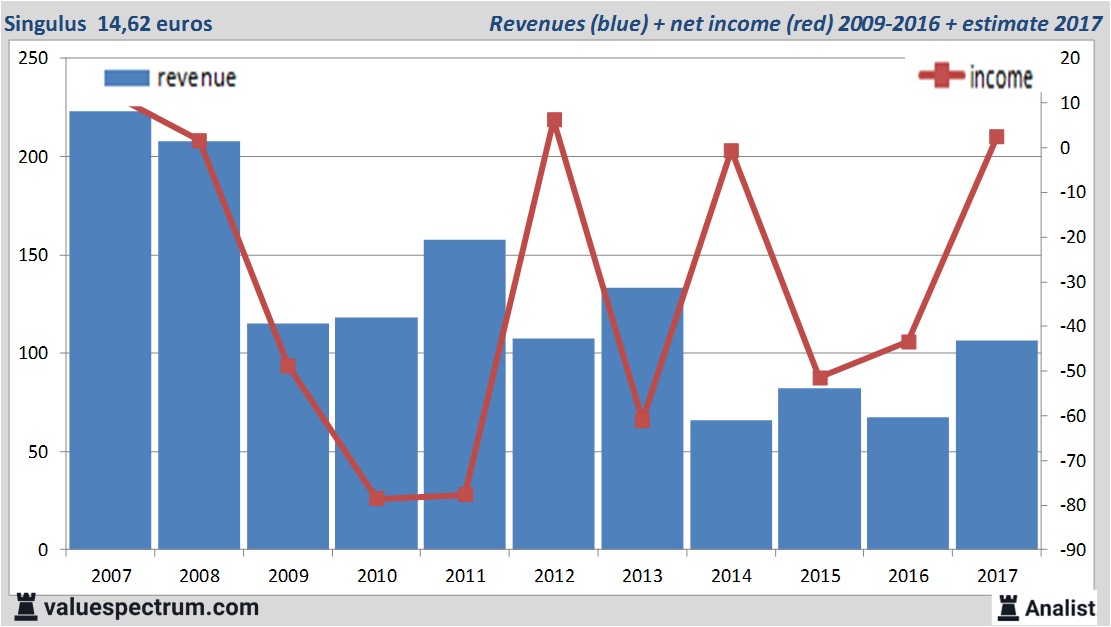Click the 2009 income data point
Image resolution: width=1111 pixels, height=627 pixels.
[x=288, y=366]
